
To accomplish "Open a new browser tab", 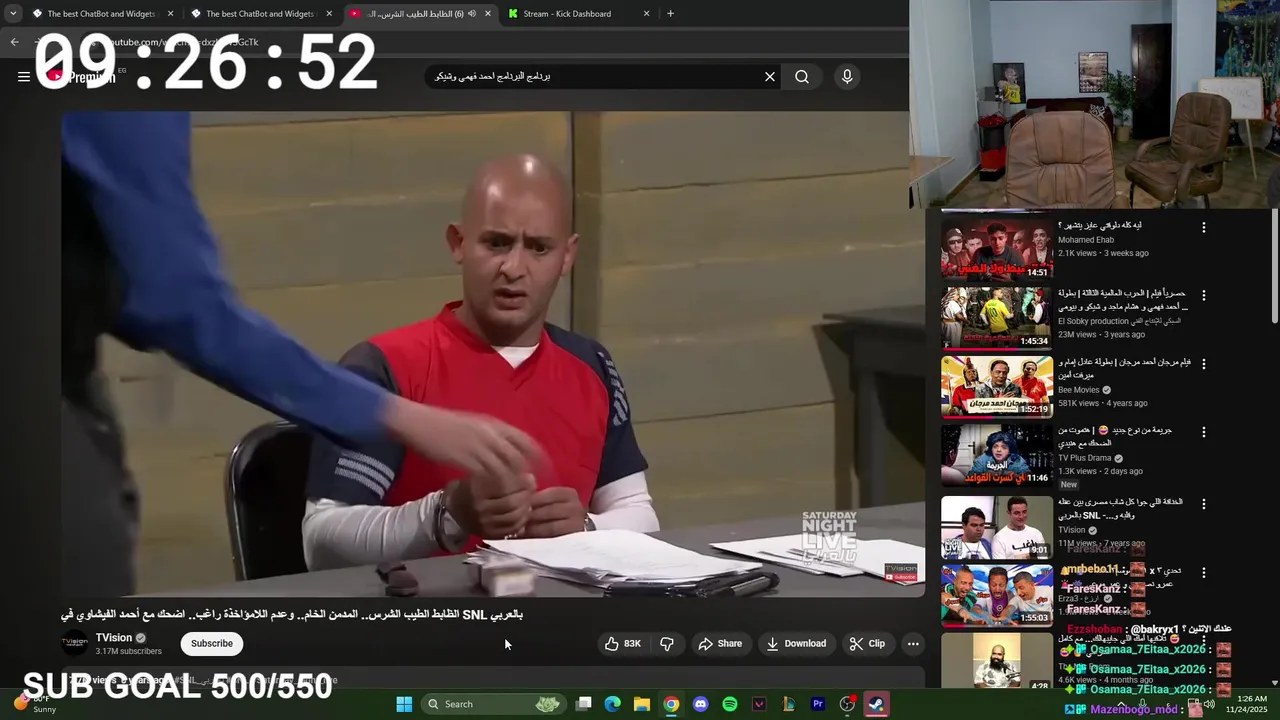I will 670,14.
